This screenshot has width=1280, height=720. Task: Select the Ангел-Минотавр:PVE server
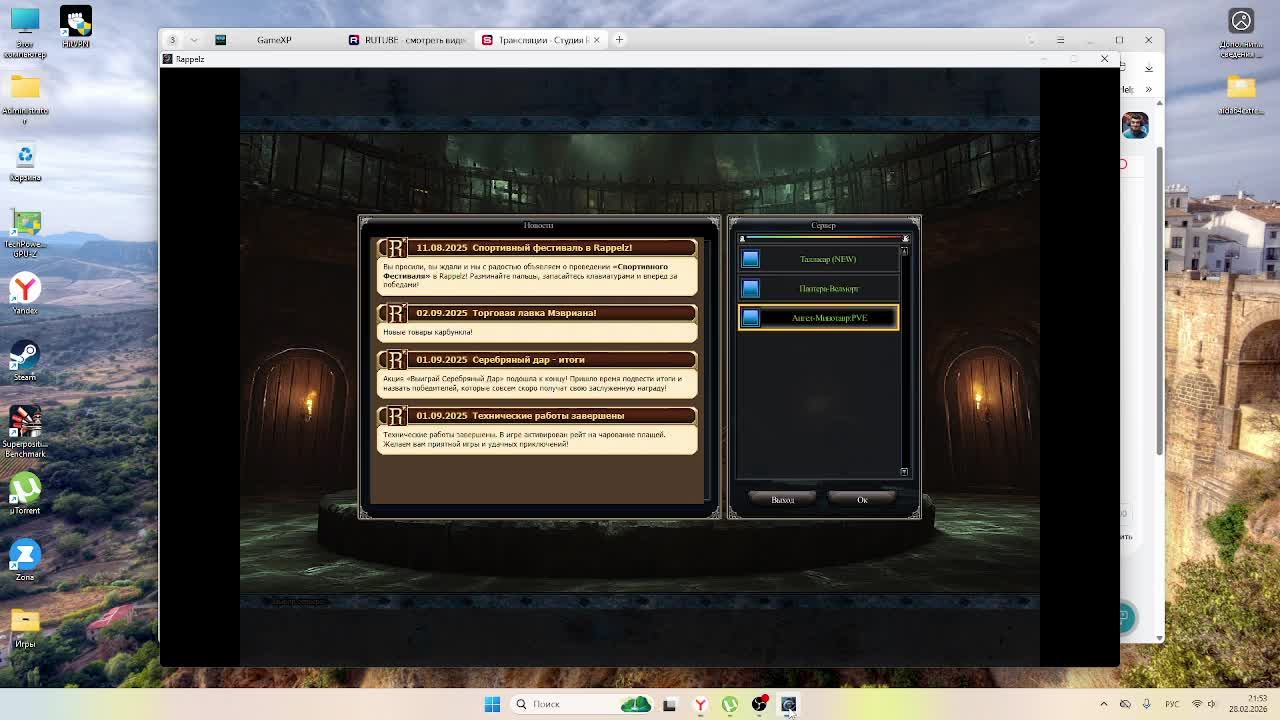[818, 318]
